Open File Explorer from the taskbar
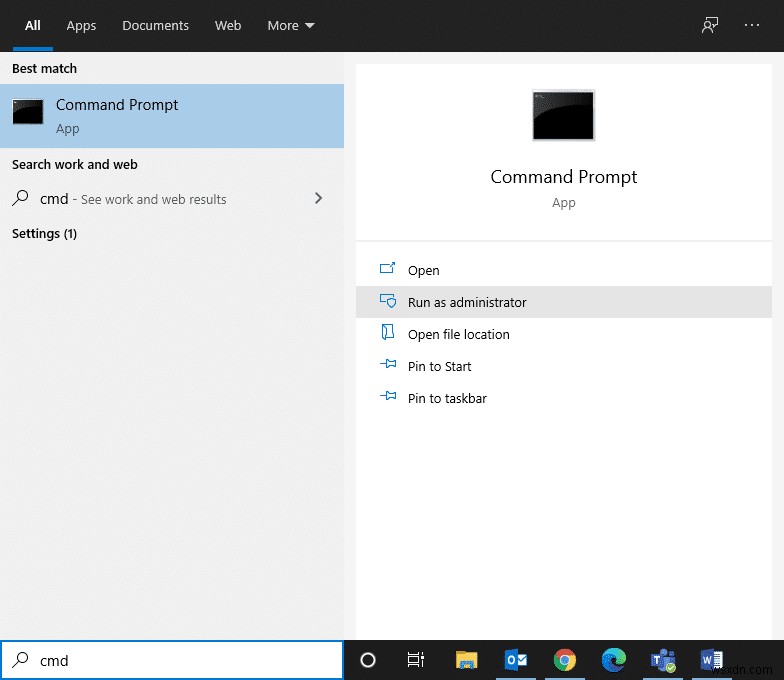 tap(467, 660)
